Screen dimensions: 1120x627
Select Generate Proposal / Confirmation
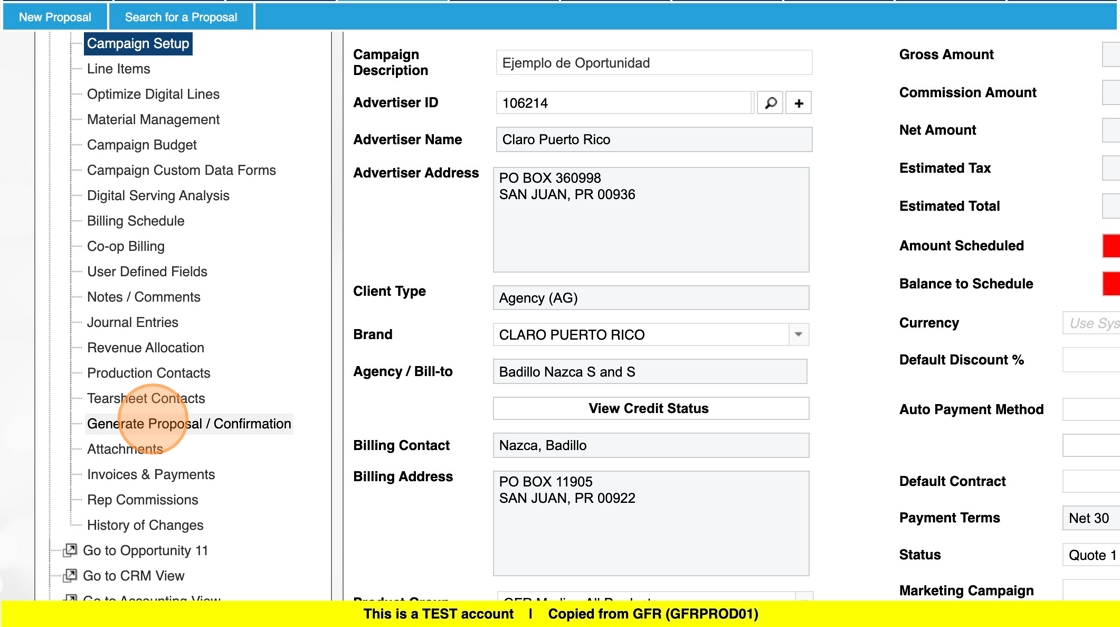click(x=189, y=423)
